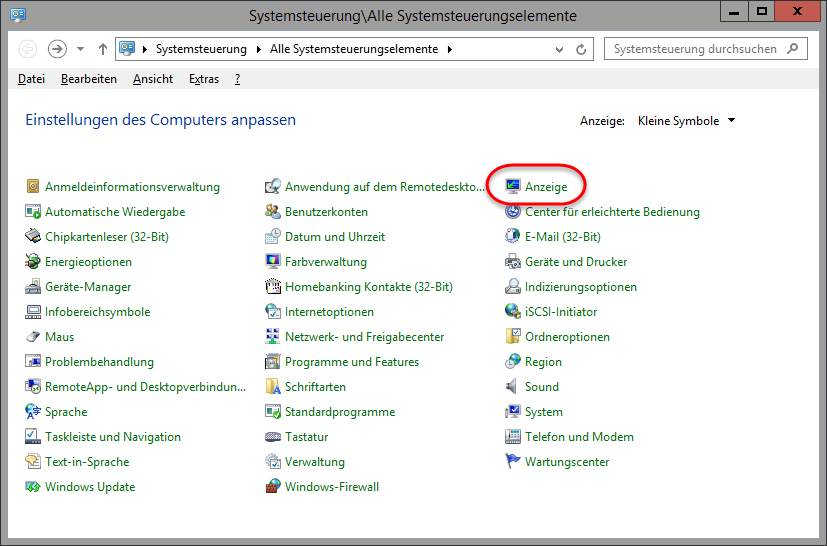Refresh the Control Panel view

pyautogui.click(x=581, y=50)
